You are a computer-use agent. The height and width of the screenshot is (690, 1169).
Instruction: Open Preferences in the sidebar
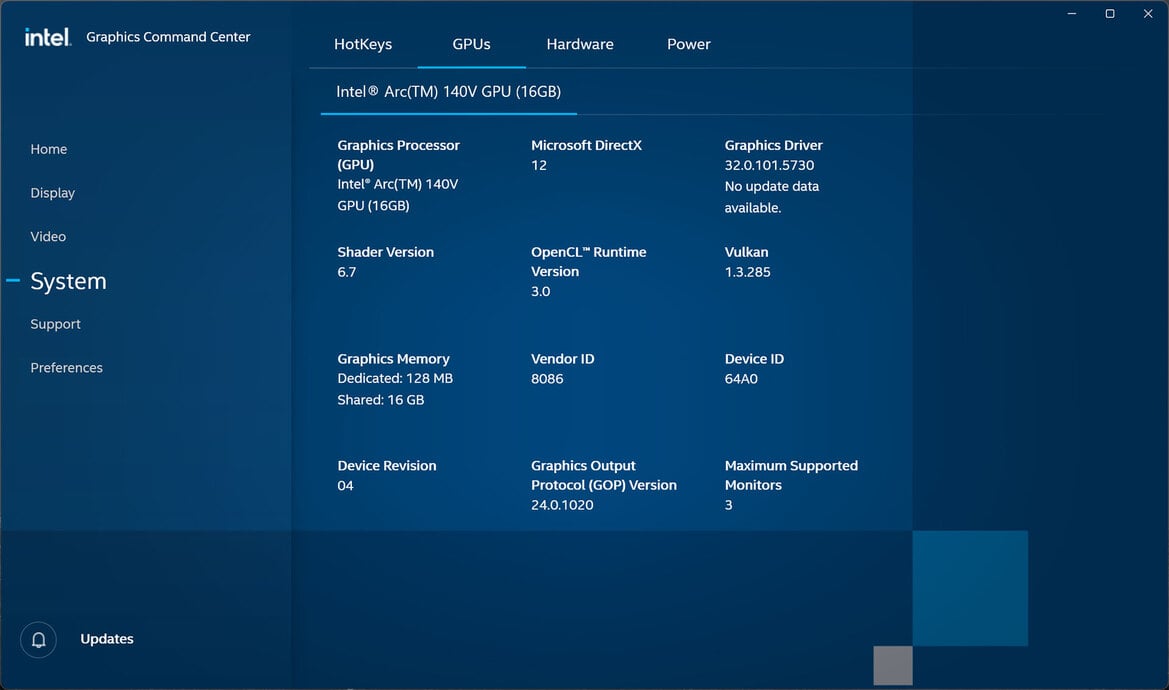pyautogui.click(x=66, y=367)
